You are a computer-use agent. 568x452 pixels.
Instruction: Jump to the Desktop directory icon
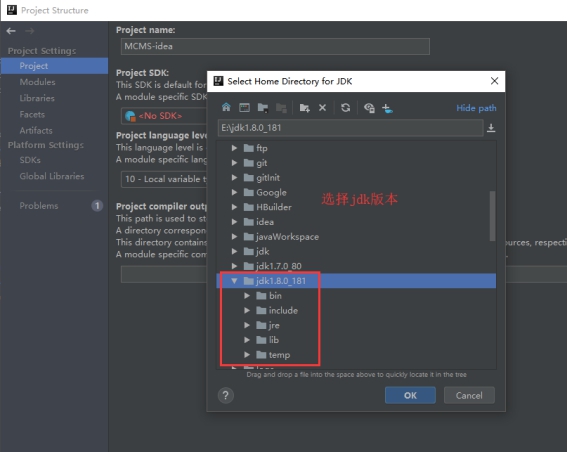coord(245,108)
